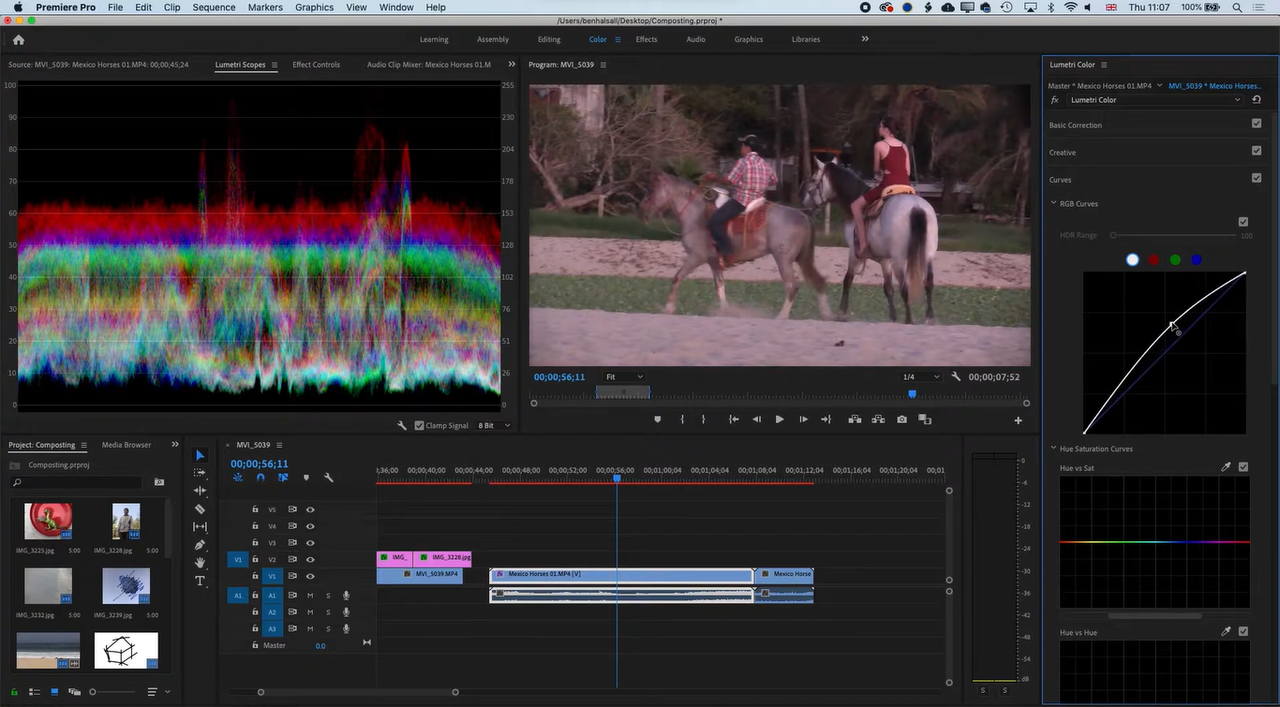
Task: Collapse the RGB Curves section
Action: point(1053,204)
